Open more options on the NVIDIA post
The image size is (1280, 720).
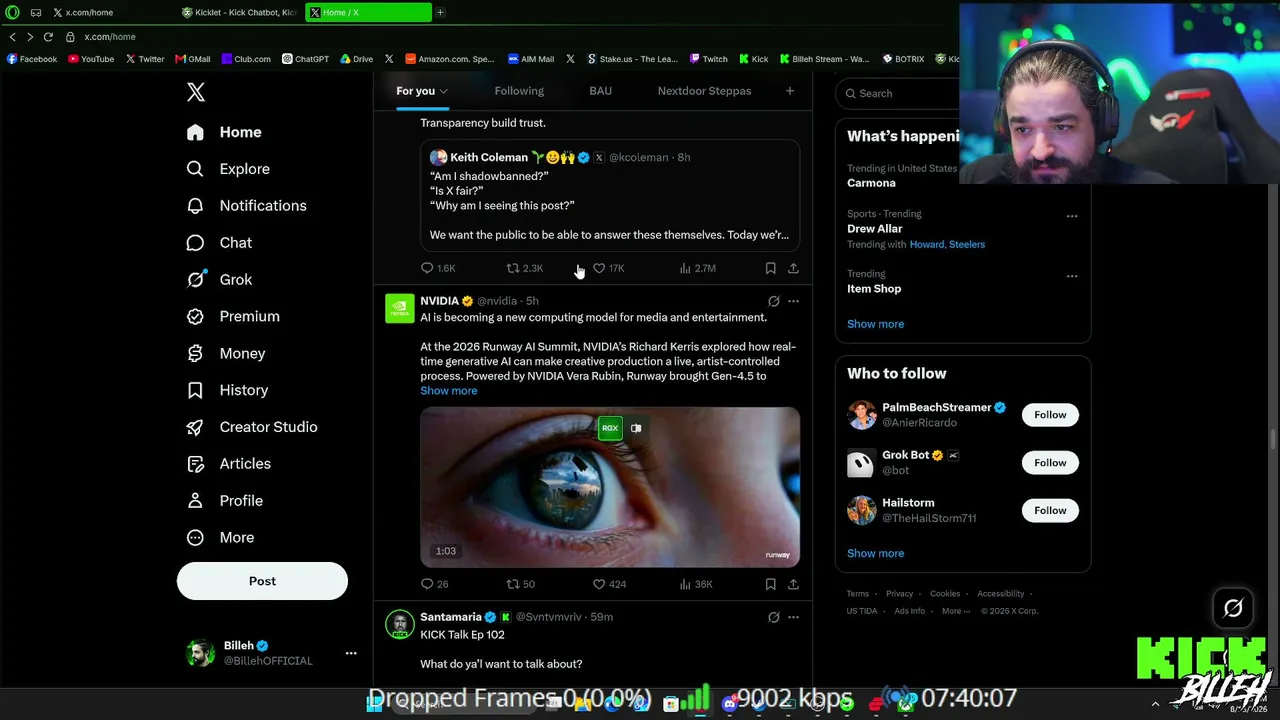click(793, 301)
